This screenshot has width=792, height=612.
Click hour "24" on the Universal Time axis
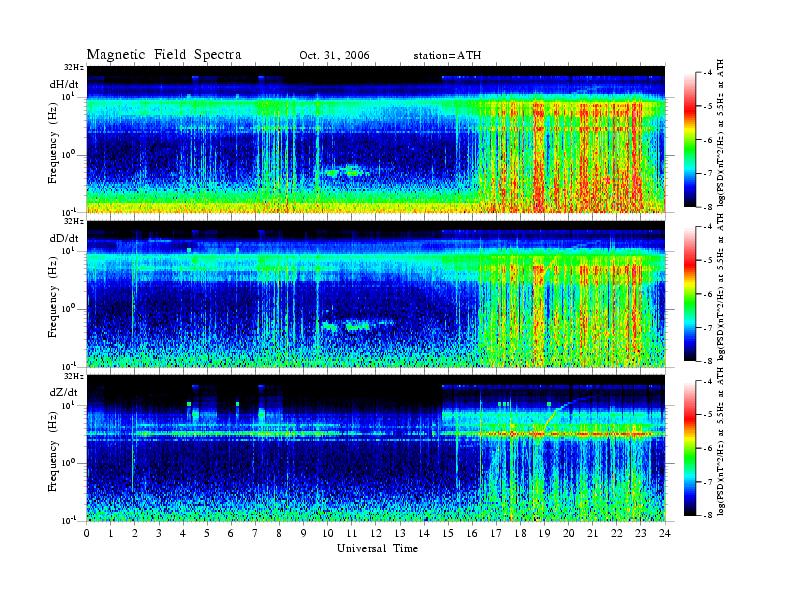pyautogui.click(x=665, y=533)
